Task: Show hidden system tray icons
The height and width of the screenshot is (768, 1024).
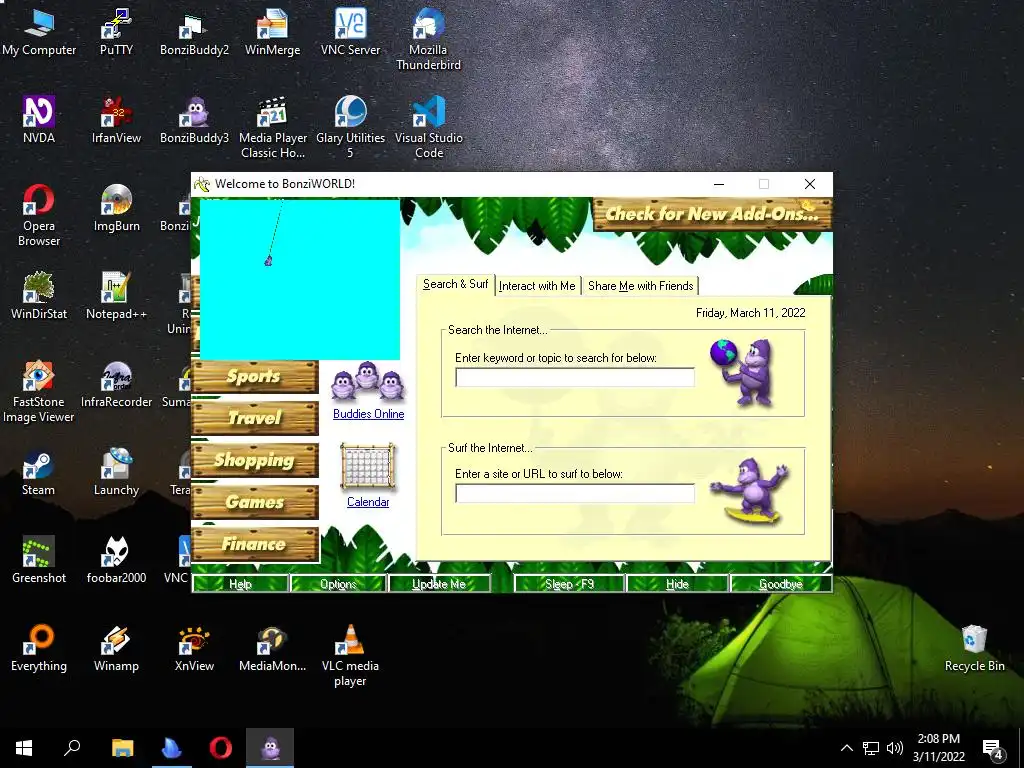Action: 846,748
